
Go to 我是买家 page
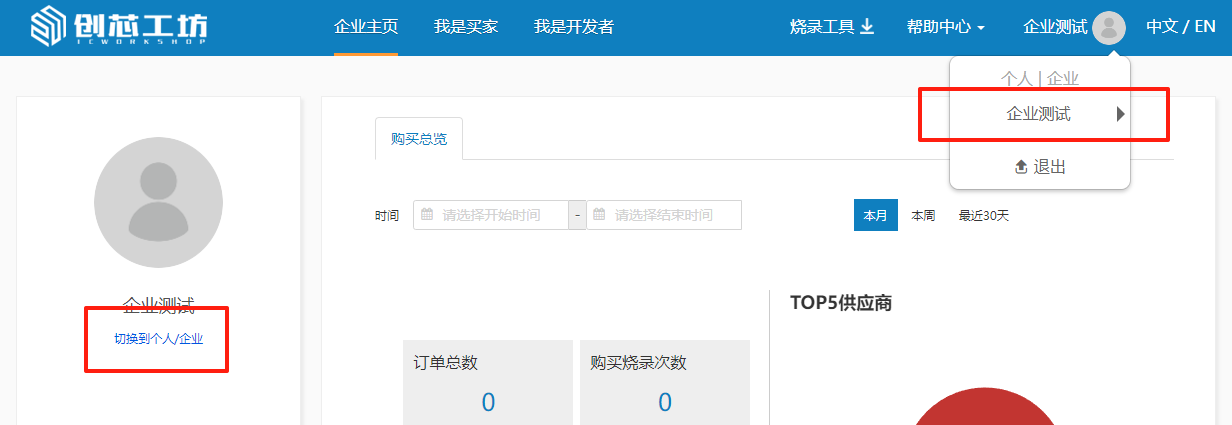(466, 27)
